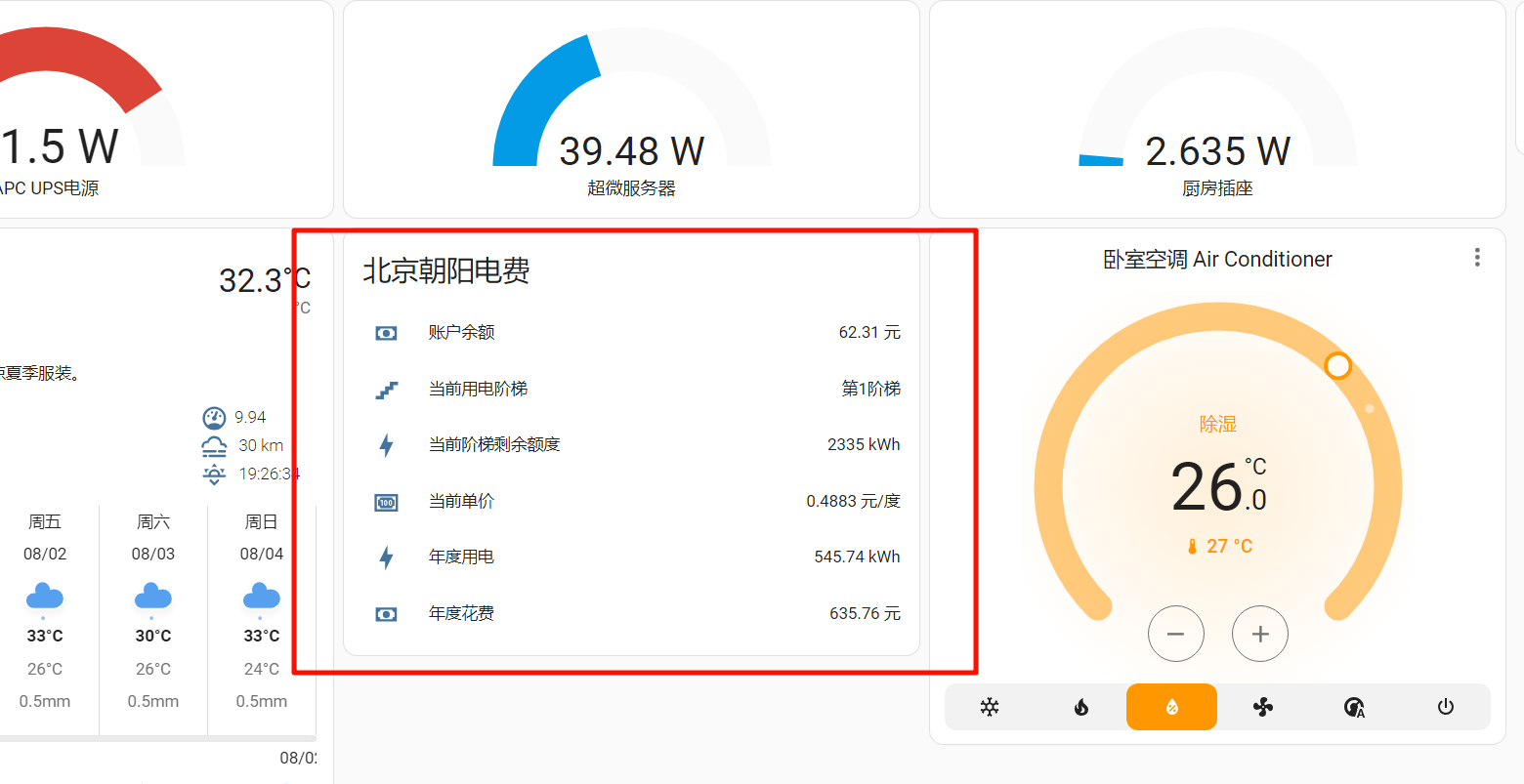Click the 0.4883 元/度 value
1524x784 pixels.
point(853,501)
